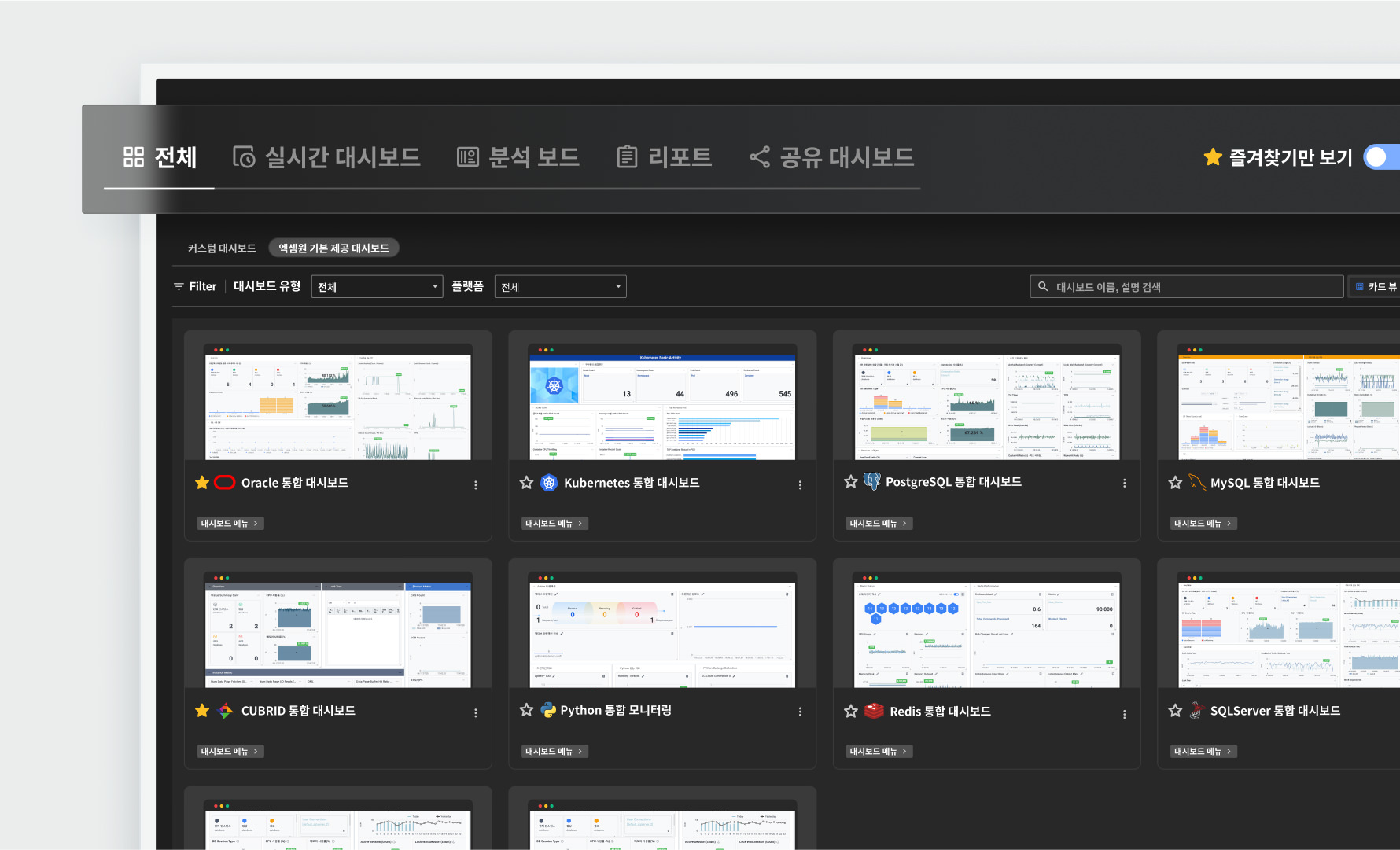Screen dimensions: 1400x850
Task: Click the 엑셈원 기본 제공 대시보드 pill
Action: [333, 248]
